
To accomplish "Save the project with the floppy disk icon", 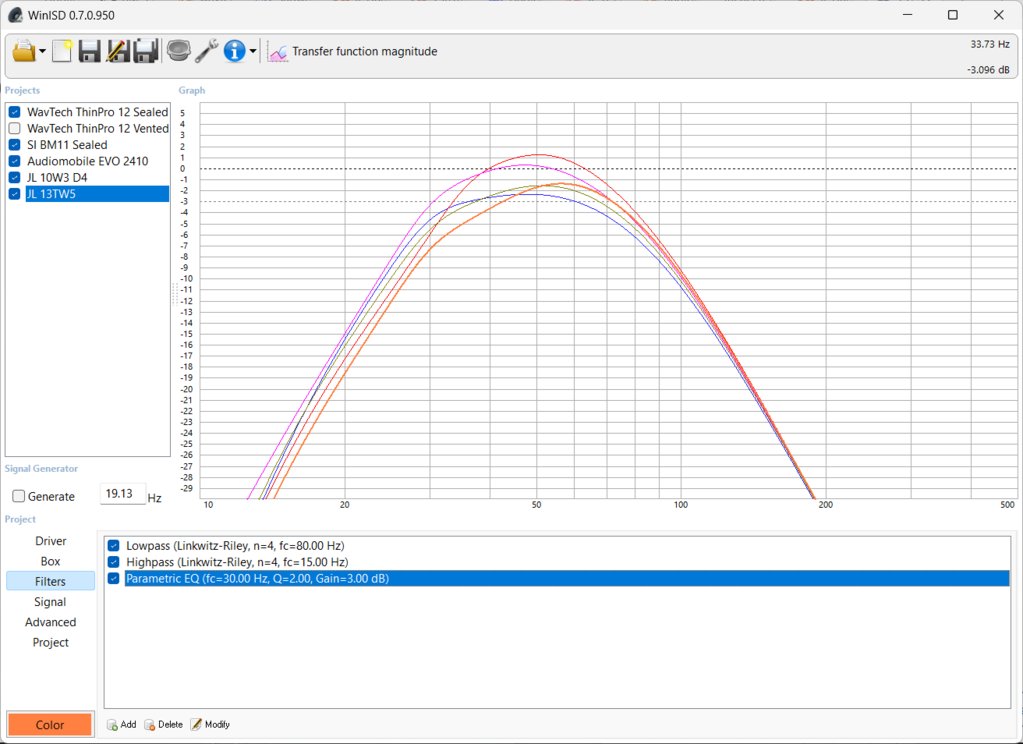I will pyautogui.click(x=89, y=51).
